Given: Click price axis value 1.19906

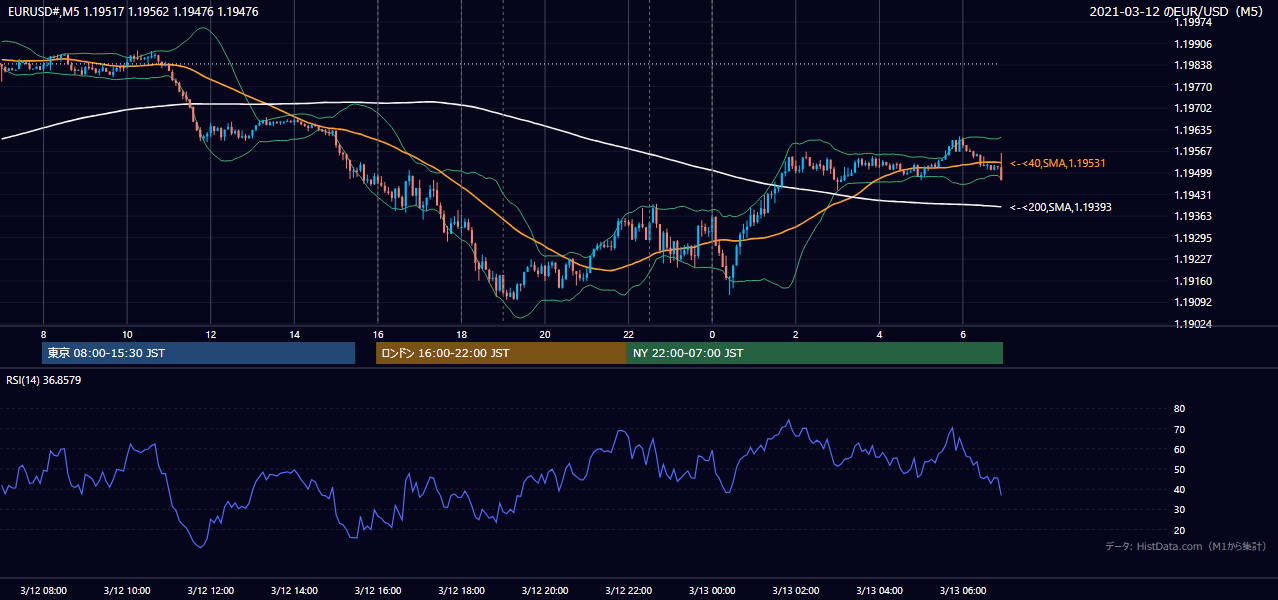Looking at the screenshot, I should point(1193,44).
